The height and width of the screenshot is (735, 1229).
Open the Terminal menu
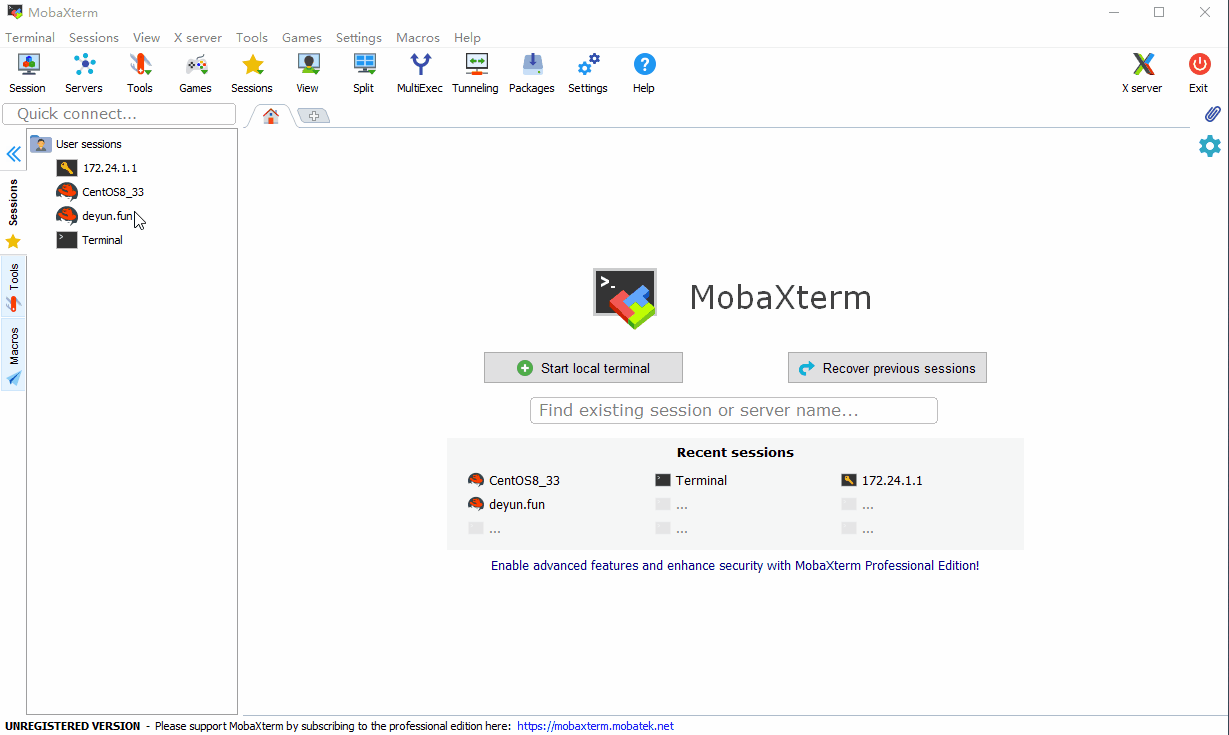[x=30, y=38]
